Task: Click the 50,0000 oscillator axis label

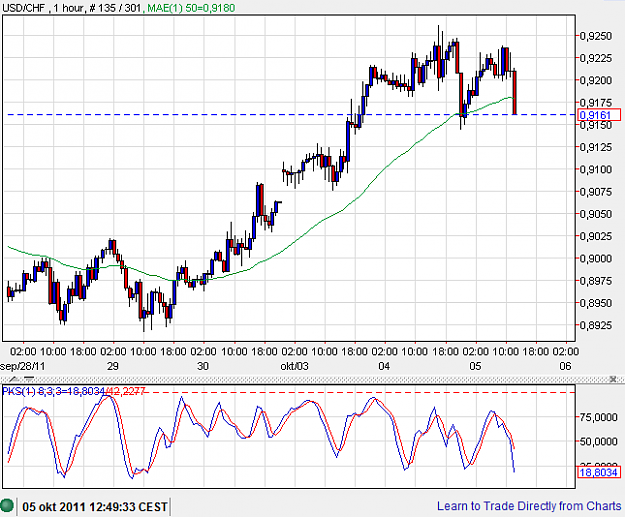Action: pos(598,441)
